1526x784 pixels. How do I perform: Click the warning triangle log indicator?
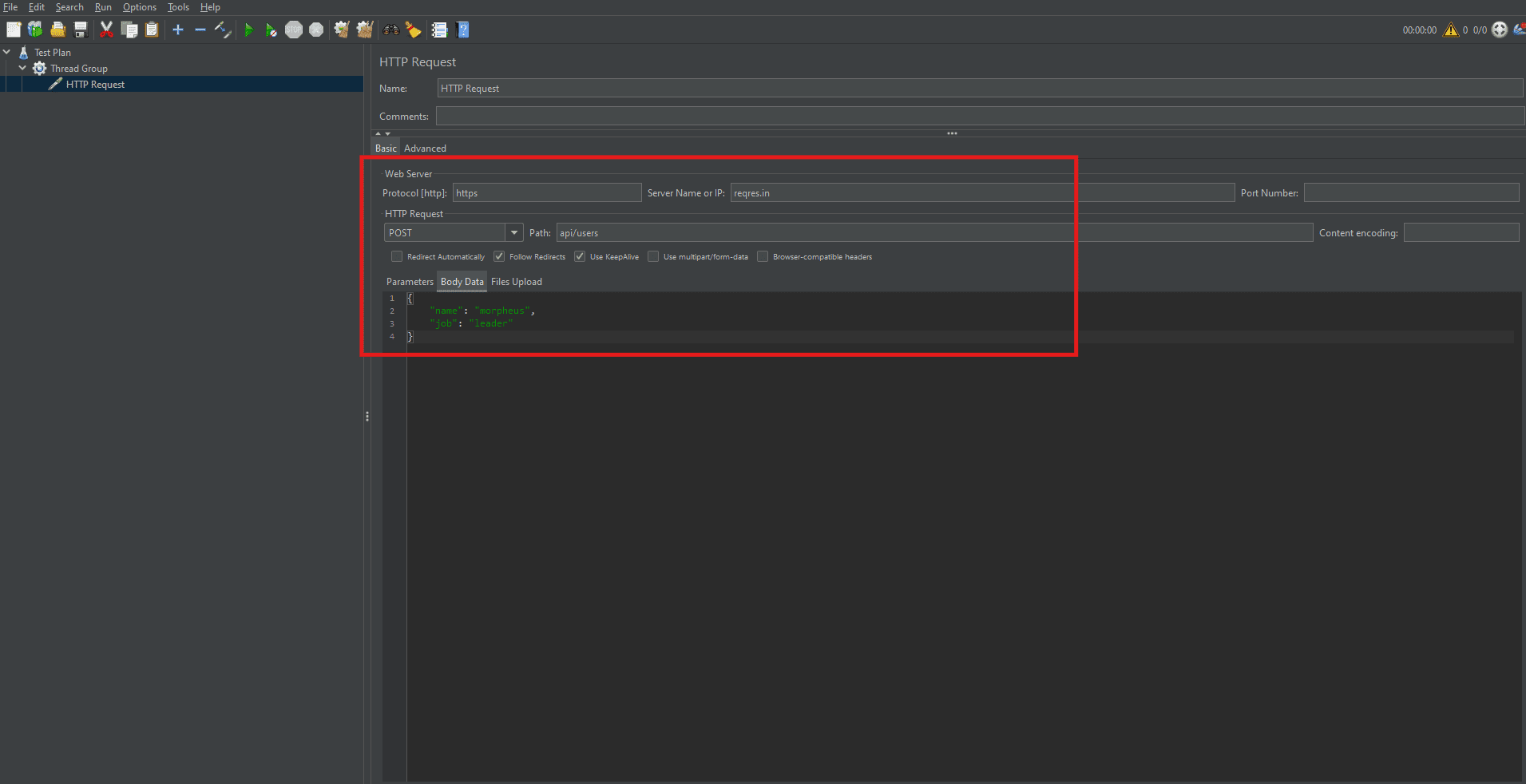click(x=1449, y=30)
